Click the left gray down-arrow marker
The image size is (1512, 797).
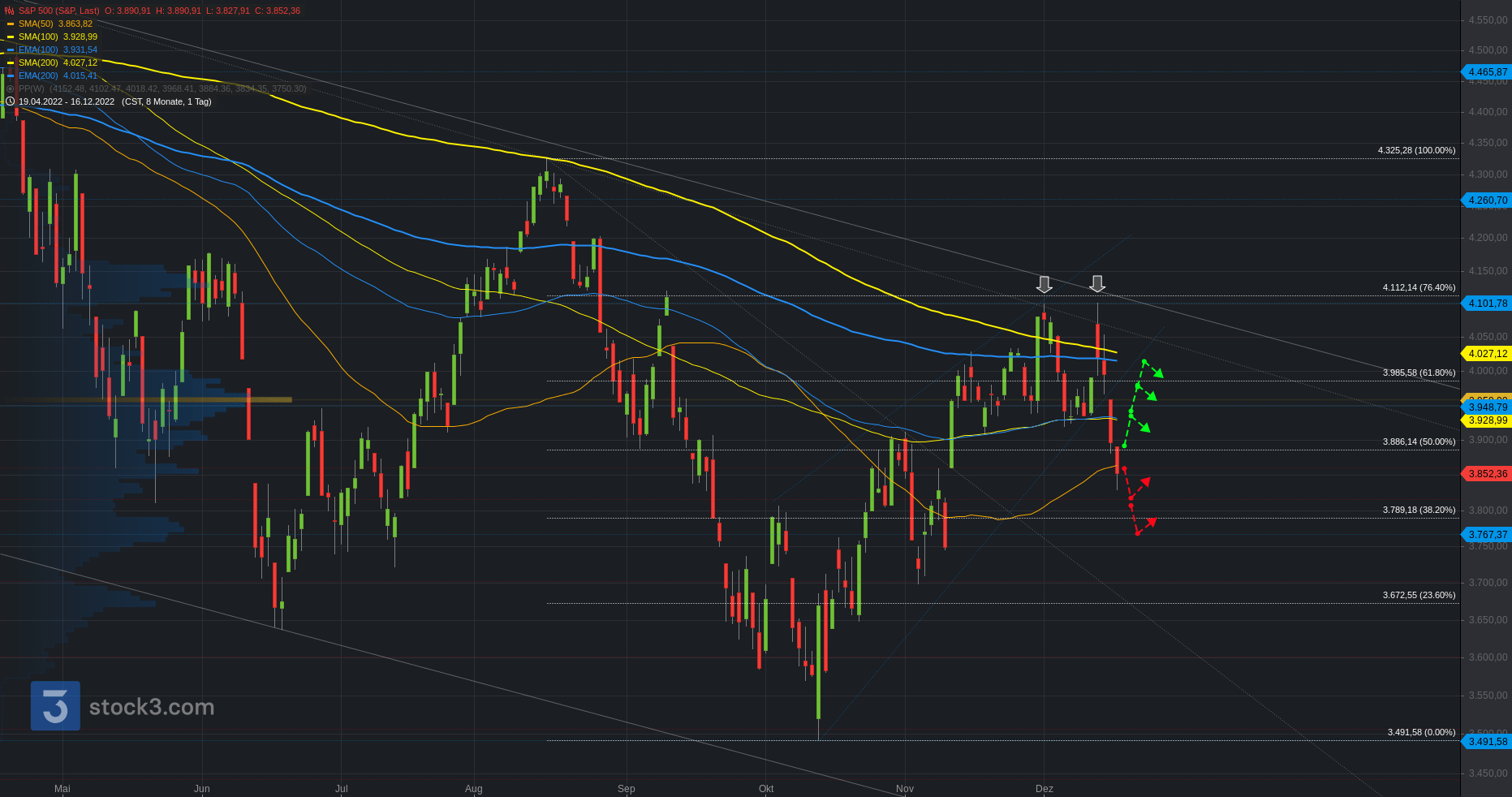coord(1044,284)
